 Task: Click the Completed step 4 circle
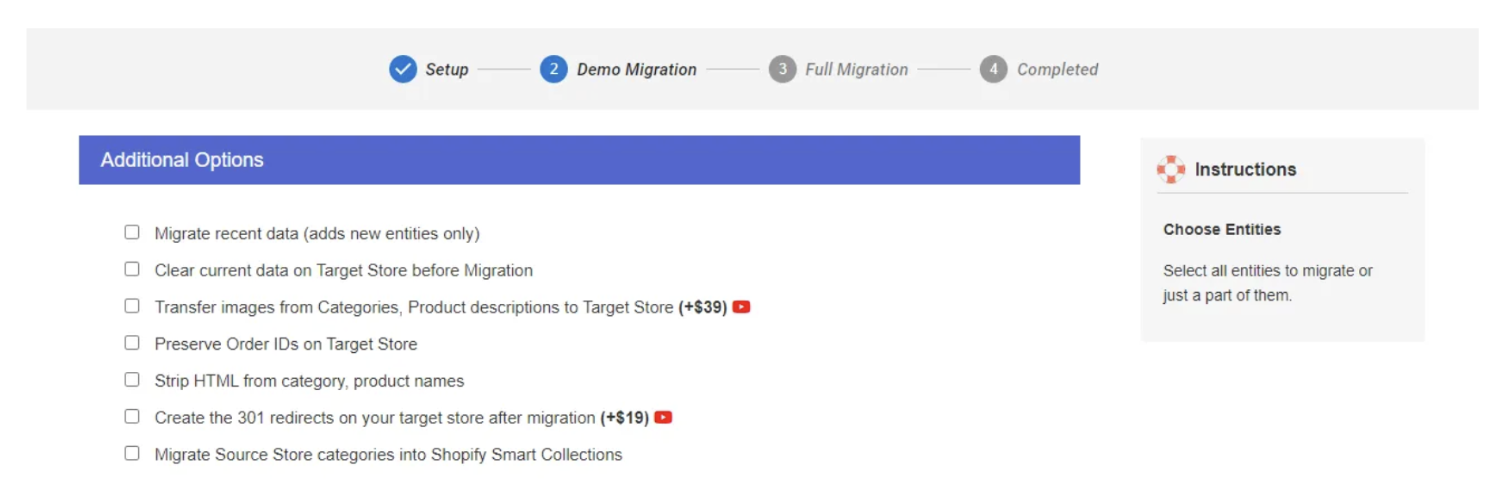[x=993, y=69]
